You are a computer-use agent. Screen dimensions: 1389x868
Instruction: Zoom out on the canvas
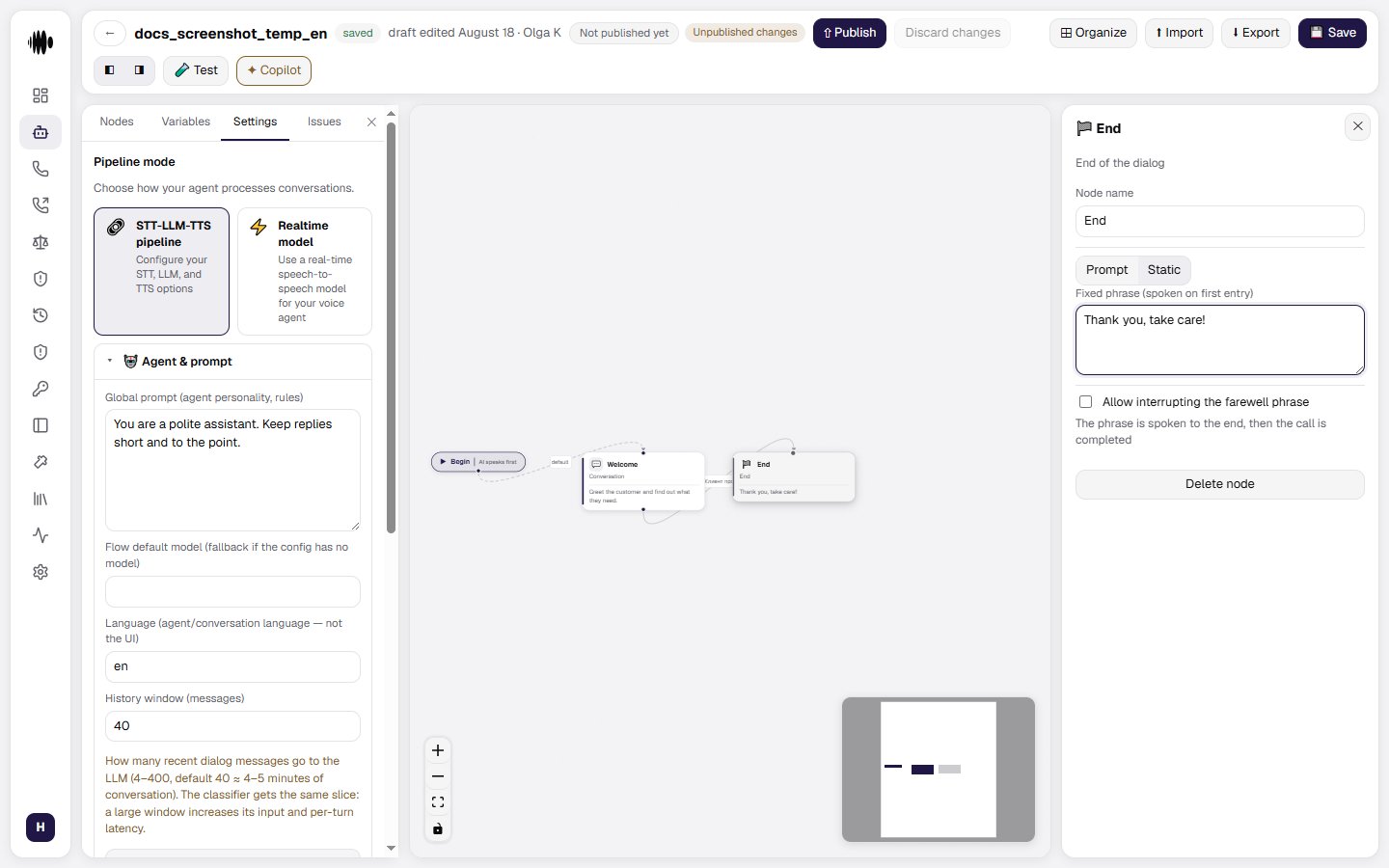[438, 776]
